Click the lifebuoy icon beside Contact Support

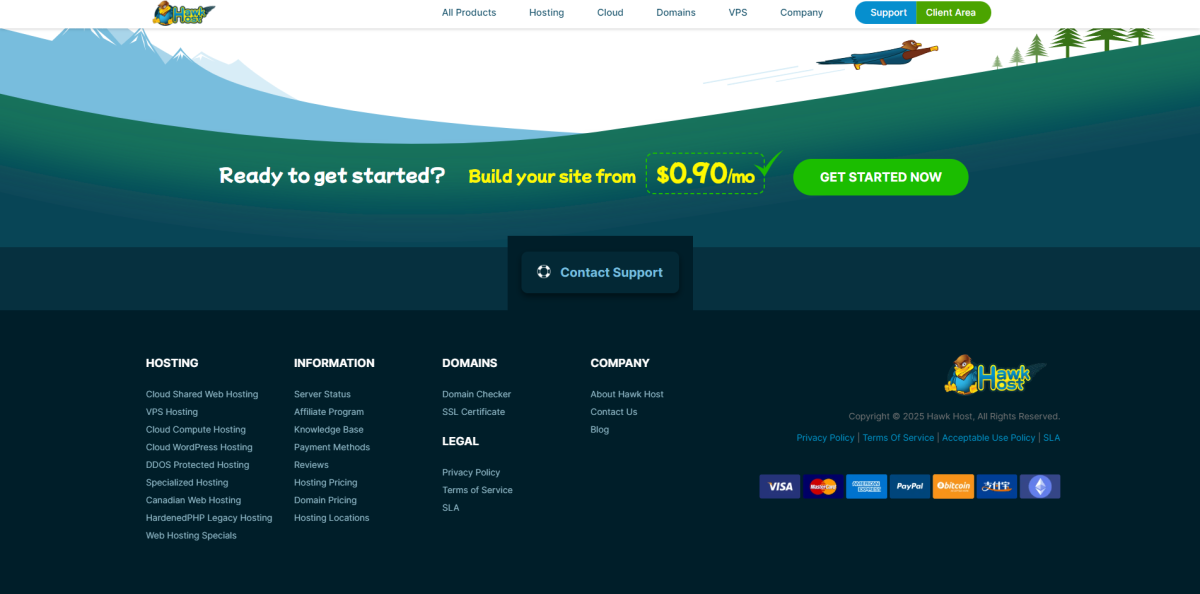point(544,272)
